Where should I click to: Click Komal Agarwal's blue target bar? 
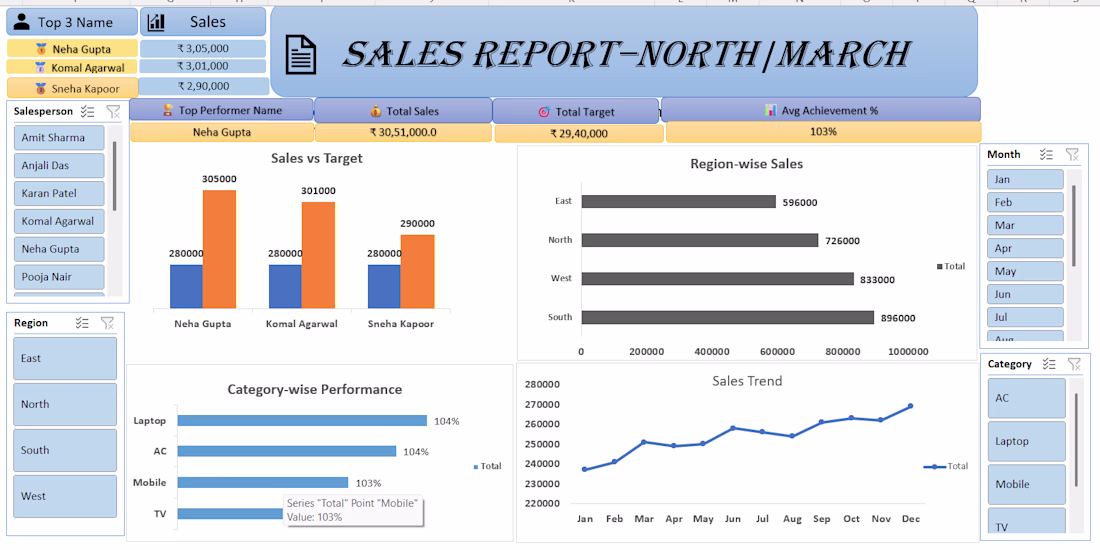click(x=286, y=286)
